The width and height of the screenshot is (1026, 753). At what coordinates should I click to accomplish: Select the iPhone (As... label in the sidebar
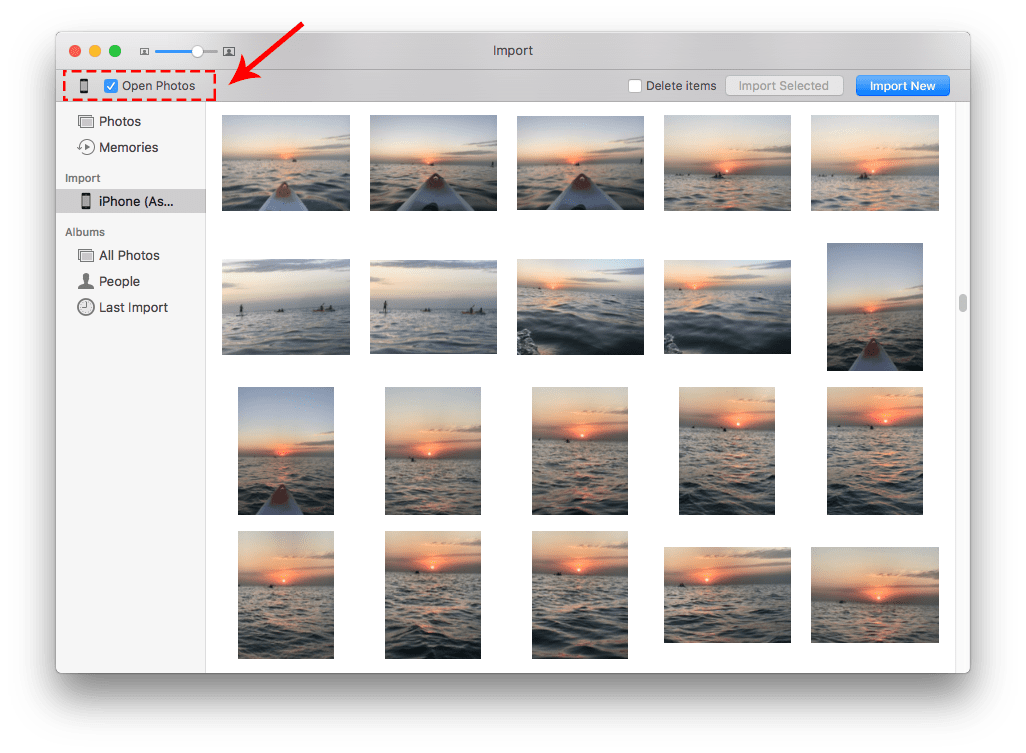(x=136, y=201)
